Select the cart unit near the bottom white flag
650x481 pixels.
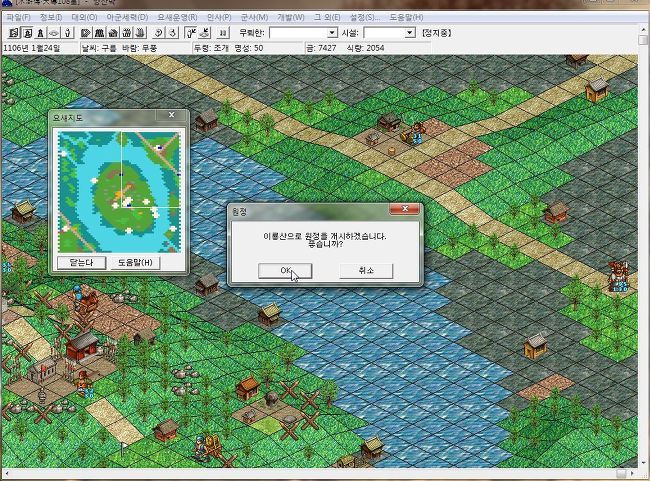[209, 448]
